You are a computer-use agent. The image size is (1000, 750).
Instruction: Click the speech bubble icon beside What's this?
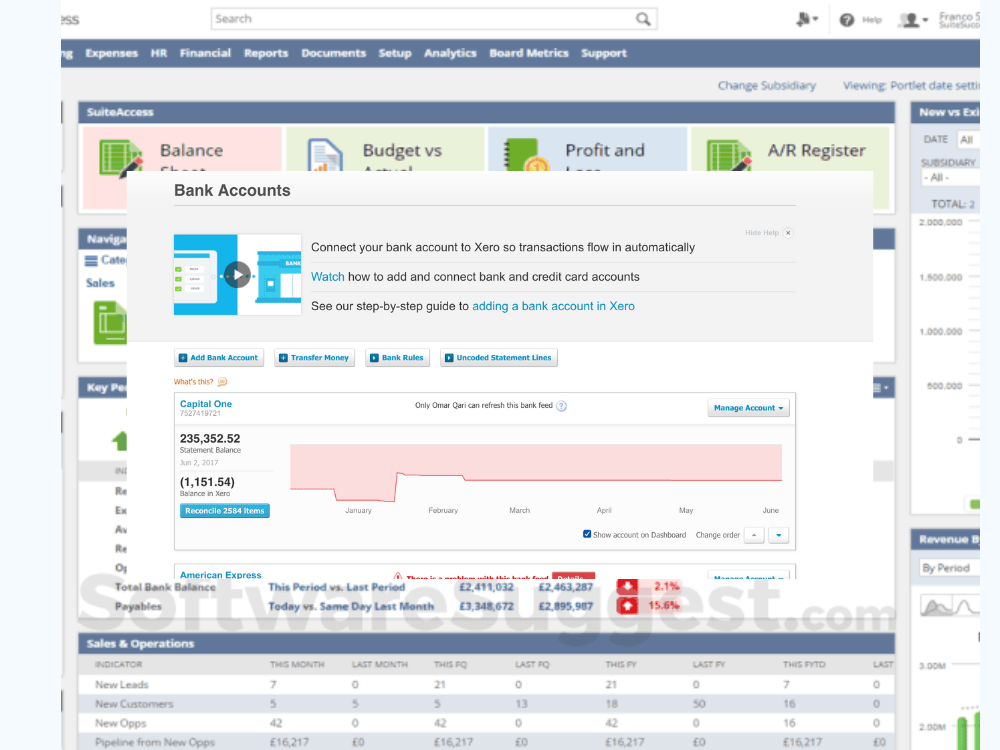point(222,382)
